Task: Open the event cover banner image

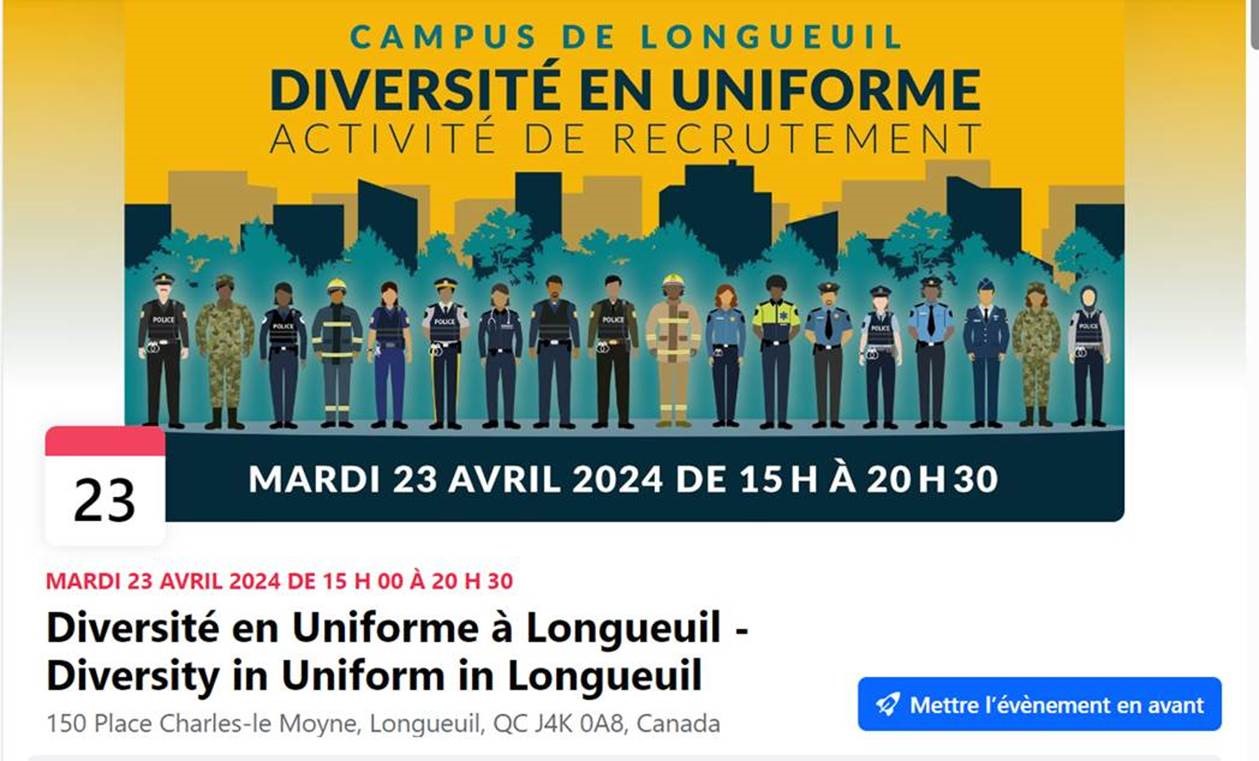Action: click(x=624, y=260)
